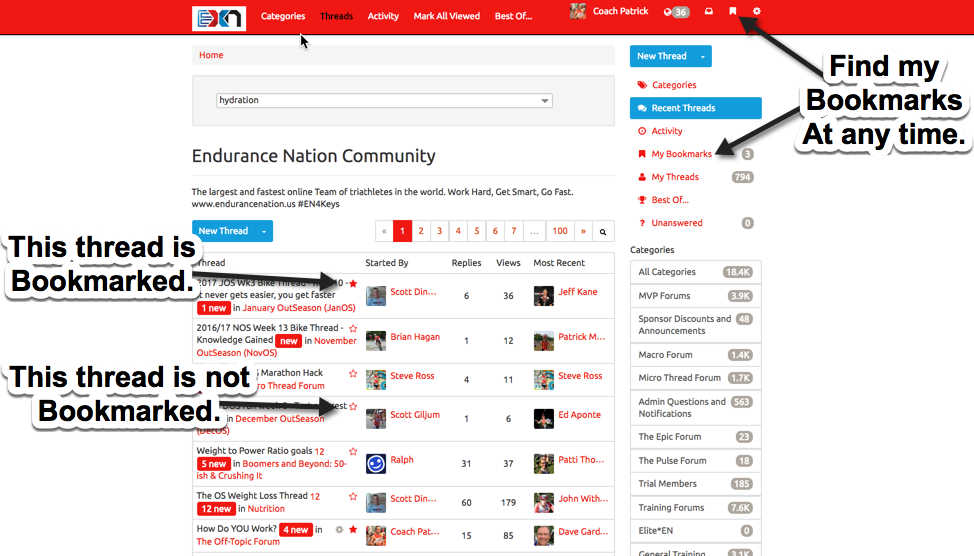Toggle bookmark star on December OutSeason thread
Image resolution: width=974 pixels, height=556 pixels.
click(x=353, y=406)
